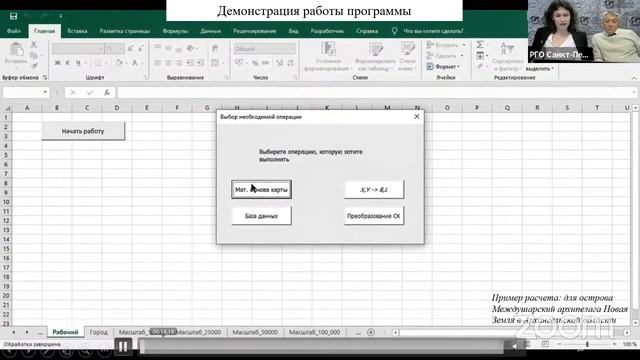Image resolution: width=640 pixels, height=360 pixels.
Task: Switch to the Данные ribbon tab
Action: pos(211,31)
